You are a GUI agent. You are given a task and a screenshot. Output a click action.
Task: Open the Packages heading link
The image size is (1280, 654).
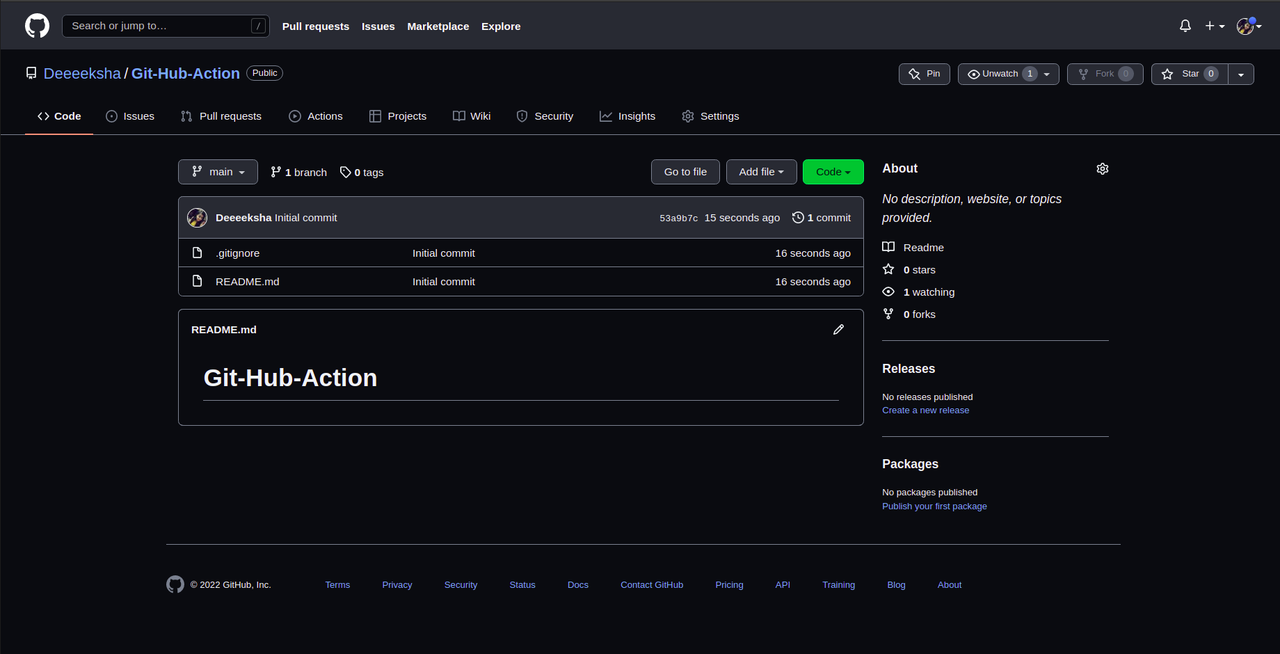point(910,464)
